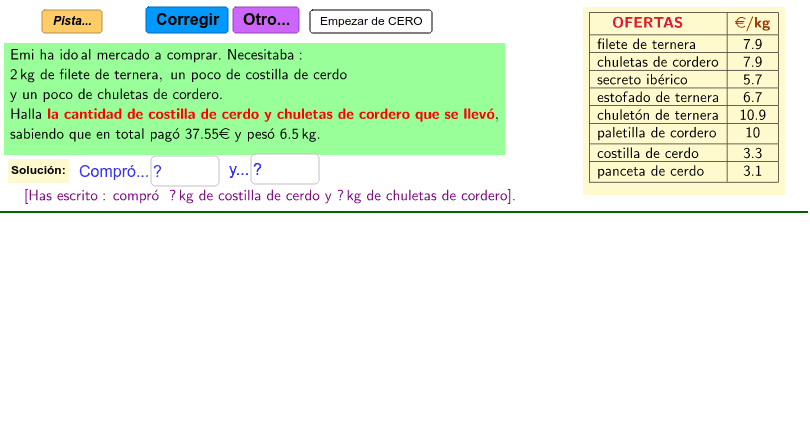Click the line '2 kg de filete de ternera'
The height and width of the screenshot is (447, 810).
(x=178, y=75)
